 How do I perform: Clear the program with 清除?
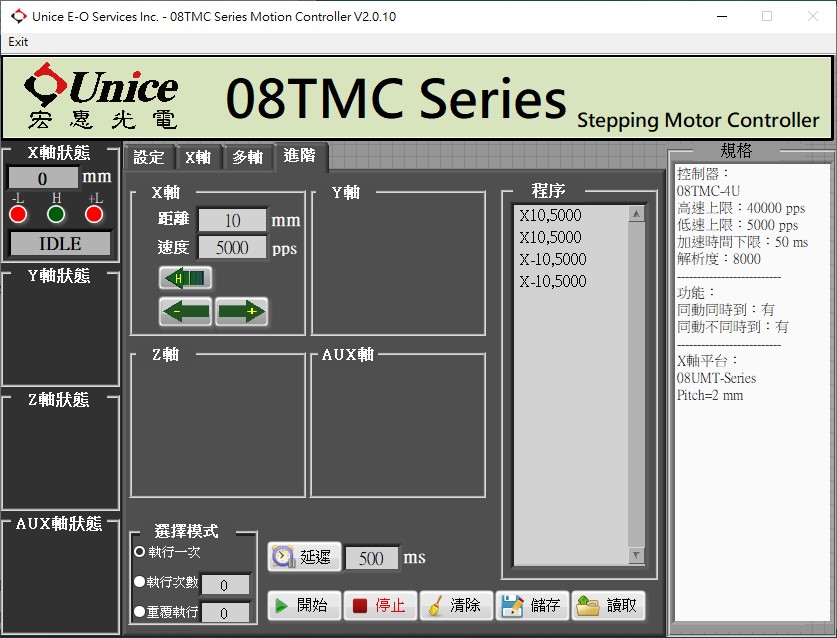(x=456, y=605)
